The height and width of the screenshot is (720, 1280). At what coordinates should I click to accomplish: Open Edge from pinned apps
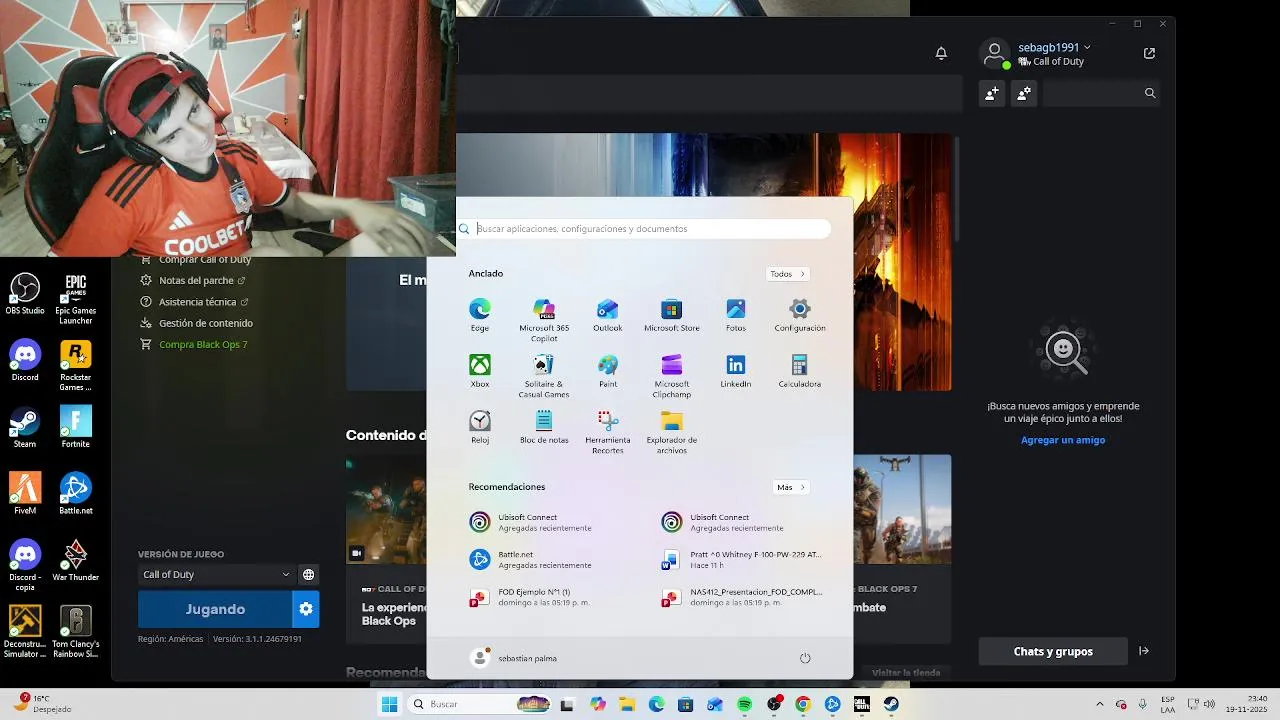480,315
